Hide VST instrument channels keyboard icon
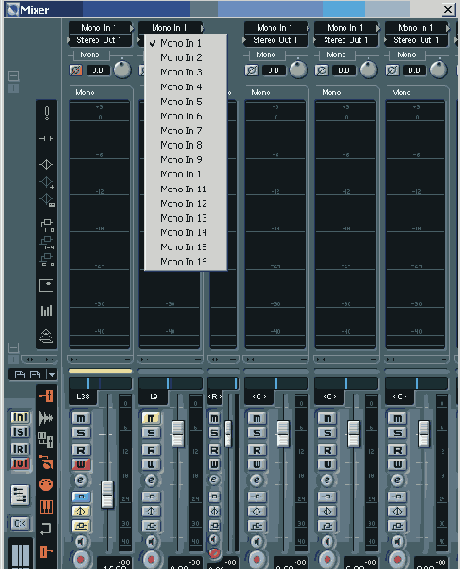 46,507
